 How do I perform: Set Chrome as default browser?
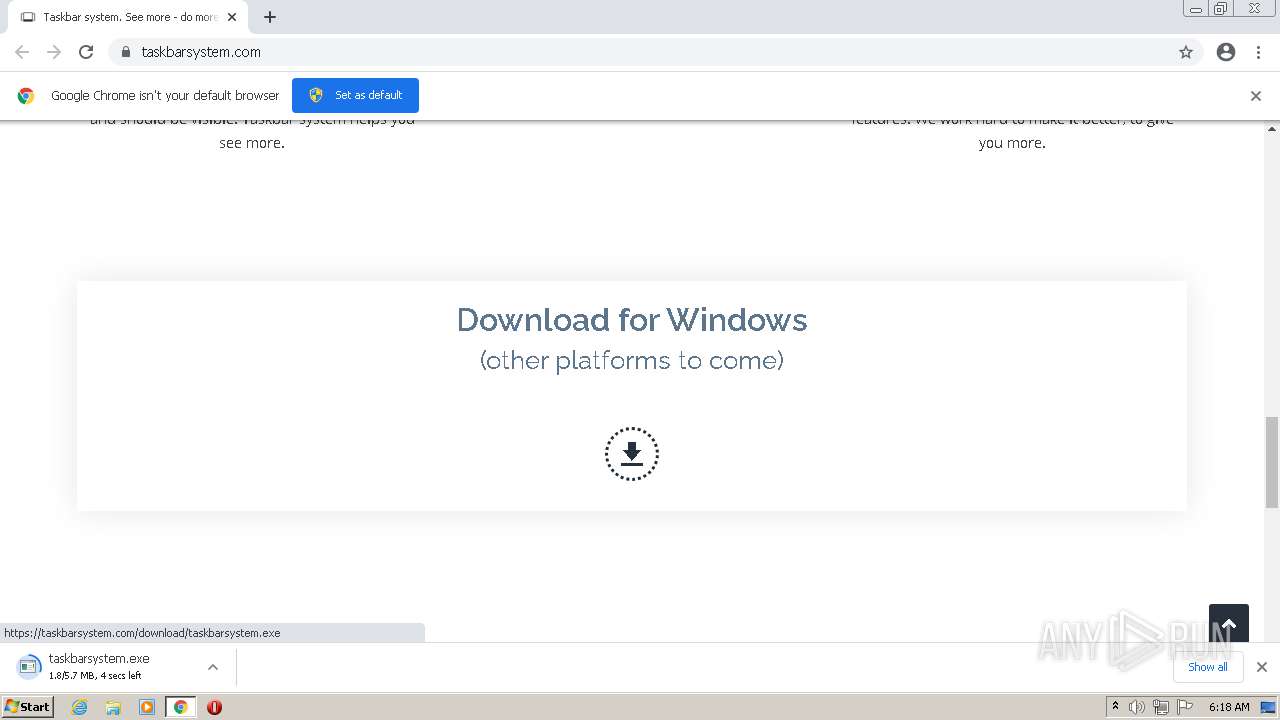tap(355, 95)
